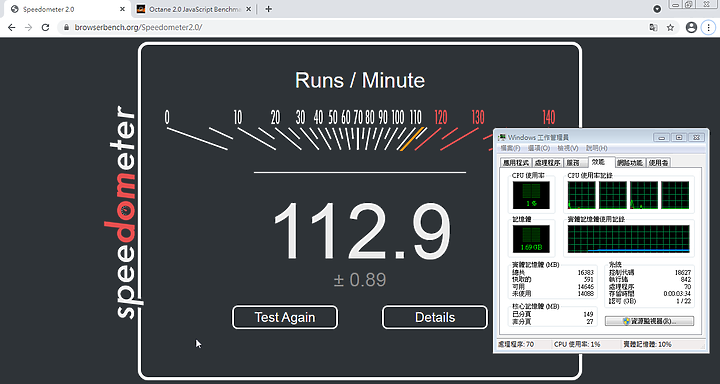This screenshot has width=720, height=384.
Task: Open Google Translate icon in address bar
Action: 653,28
